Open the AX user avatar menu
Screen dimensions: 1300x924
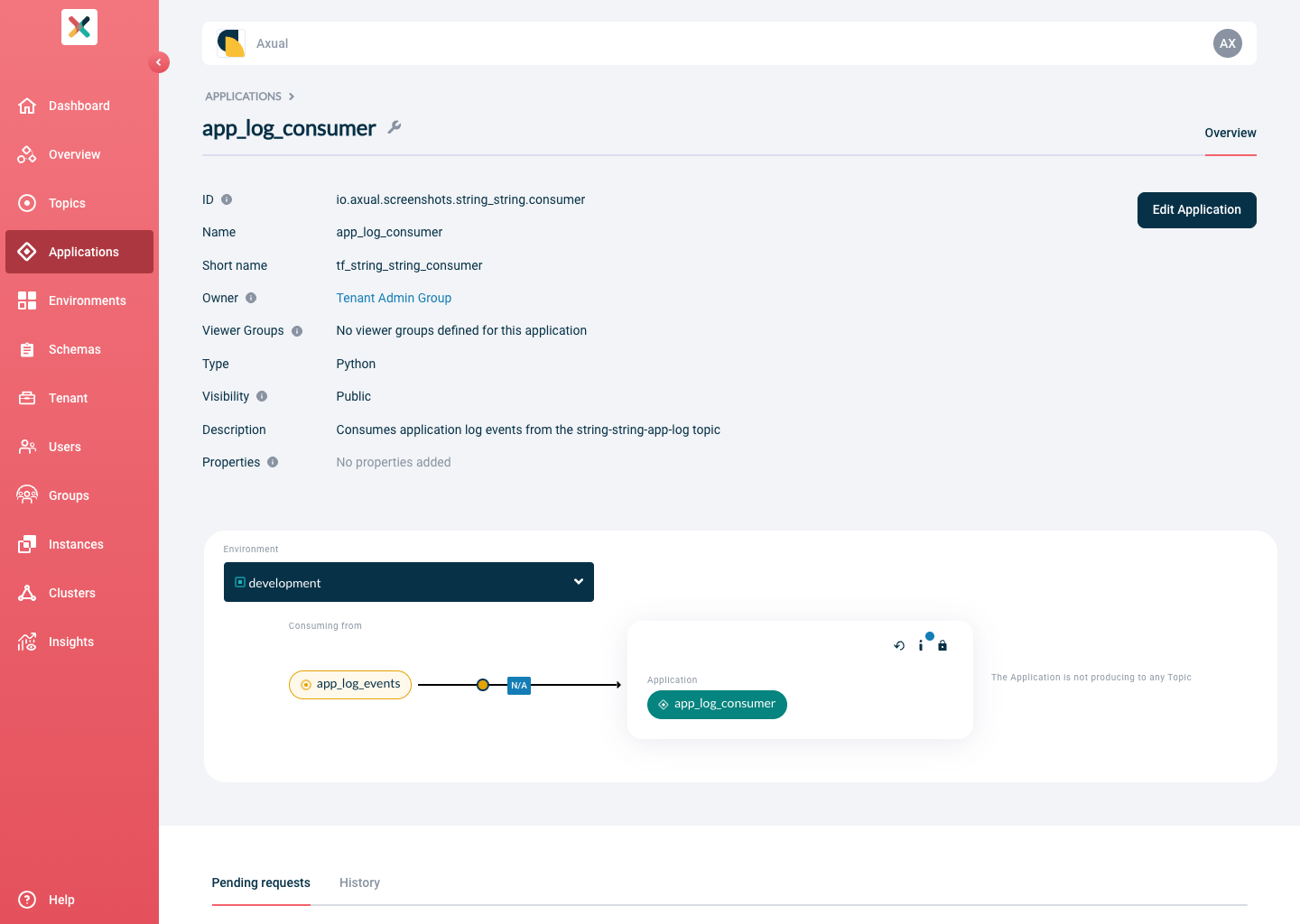click(x=1228, y=43)
